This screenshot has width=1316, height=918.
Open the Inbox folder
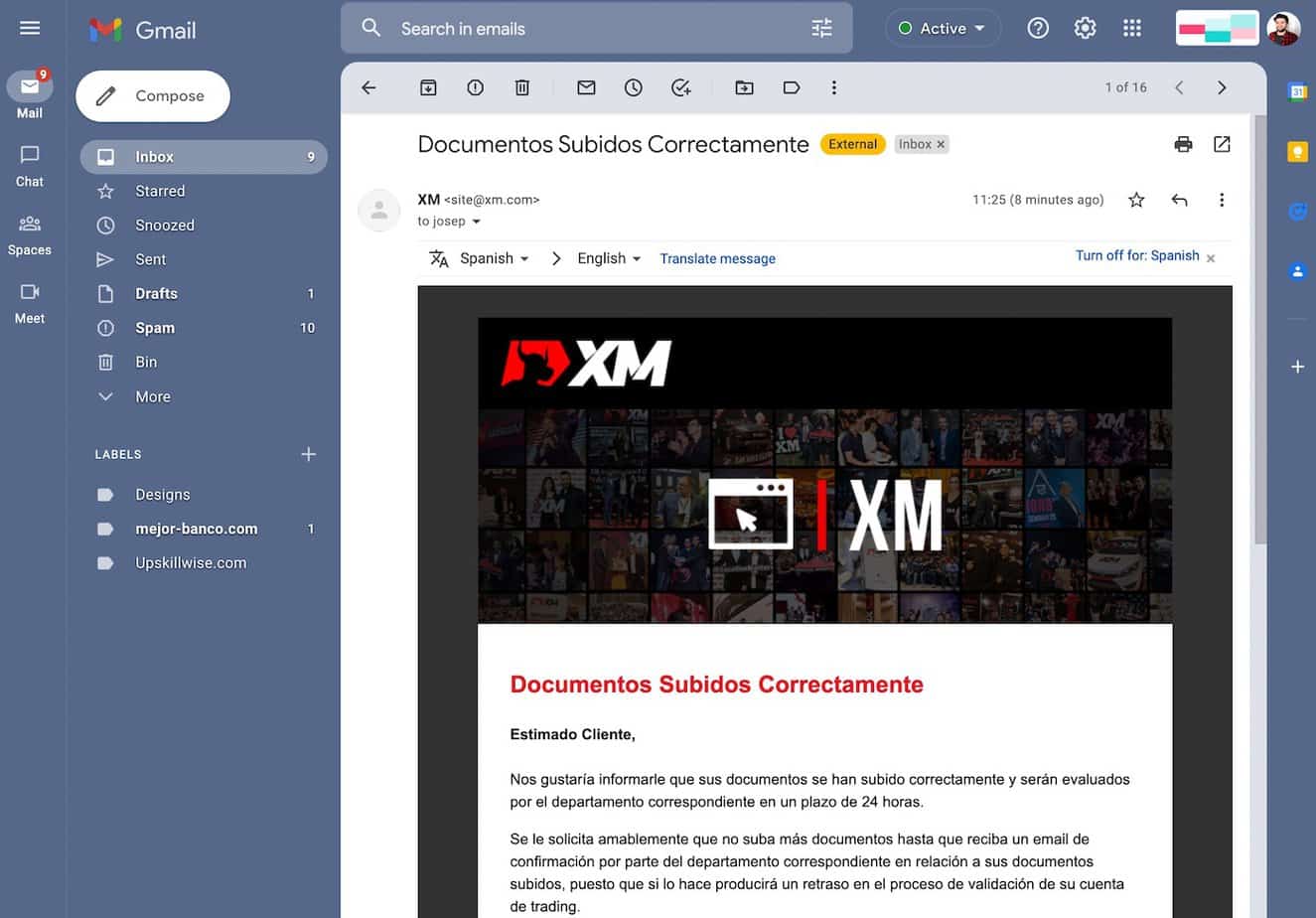(204, 157)
